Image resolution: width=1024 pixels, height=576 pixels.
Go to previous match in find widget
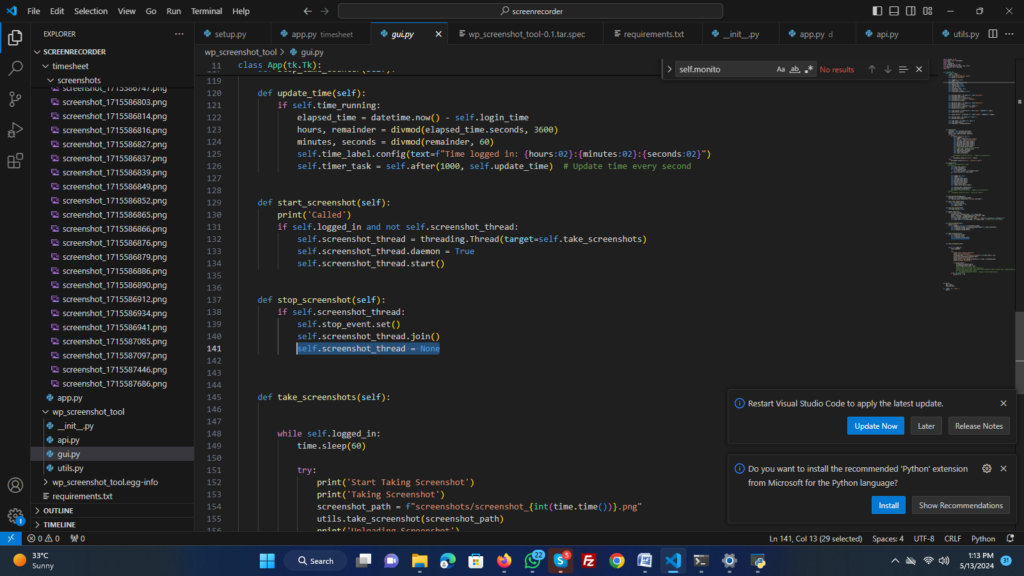872,70
